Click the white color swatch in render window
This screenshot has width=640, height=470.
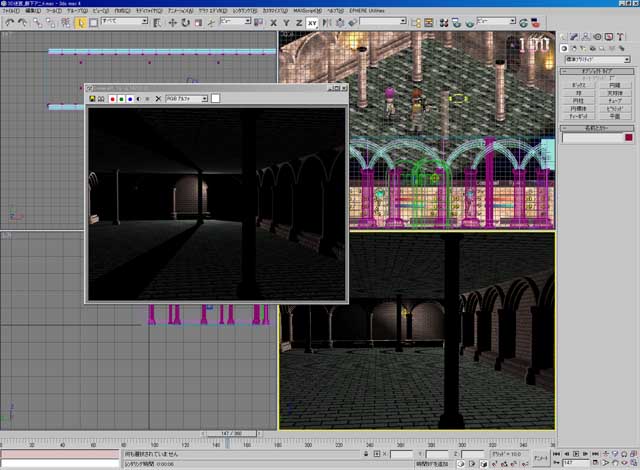pos(216,98)
